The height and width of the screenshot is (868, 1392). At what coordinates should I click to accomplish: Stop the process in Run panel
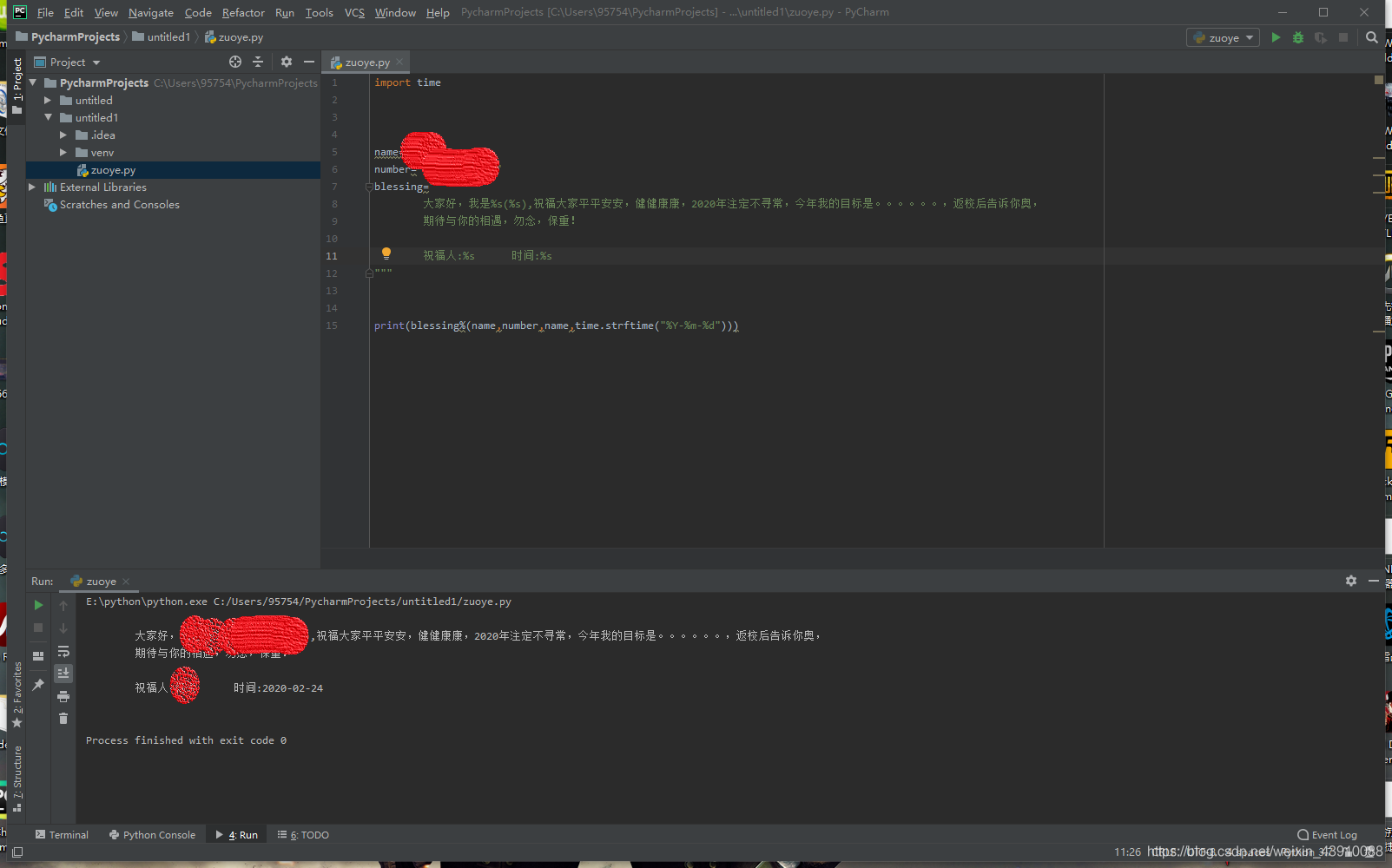pos(38,628)
